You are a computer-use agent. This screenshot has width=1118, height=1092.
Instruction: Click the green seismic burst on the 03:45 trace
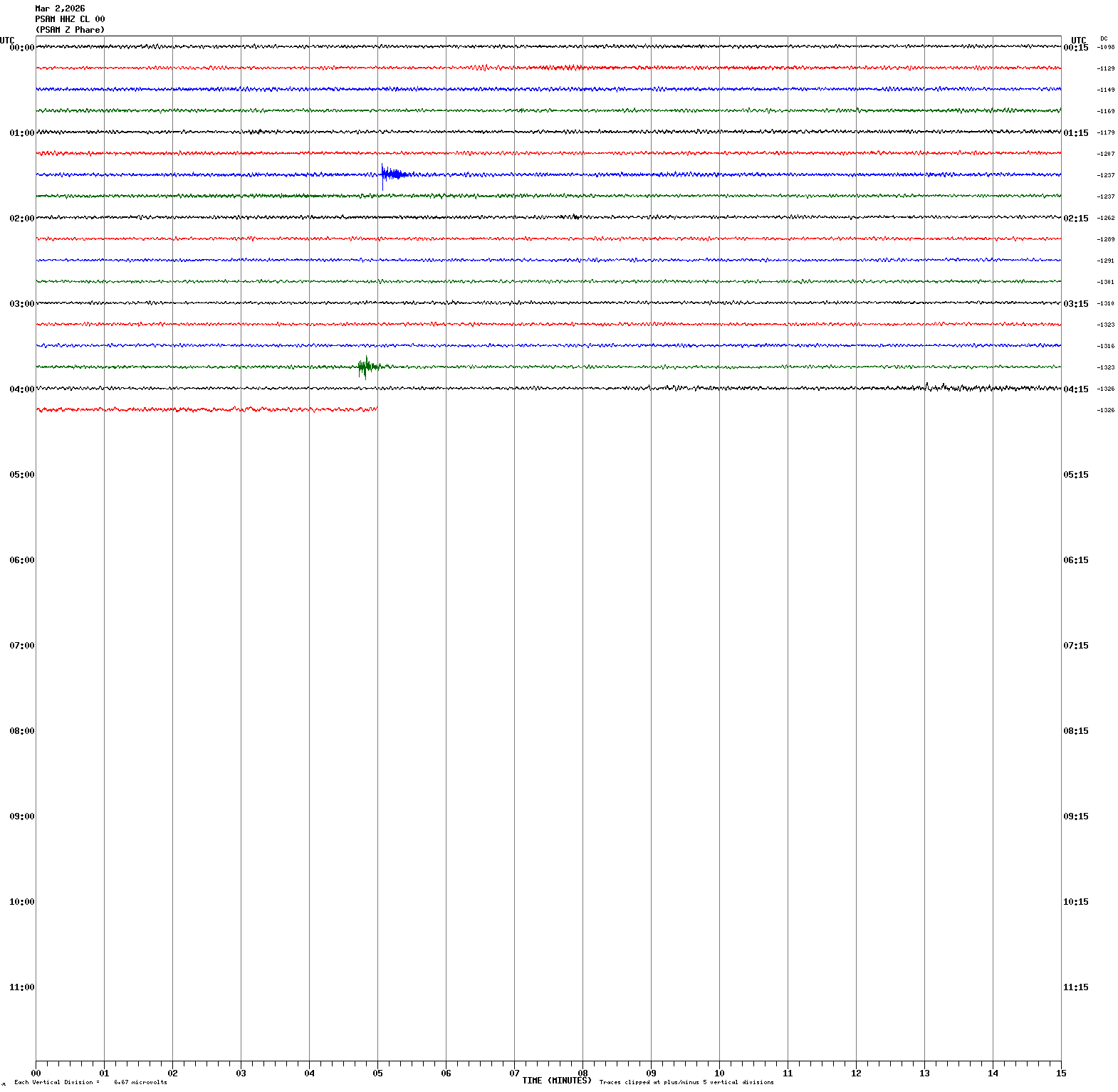[x=366, y=367]
